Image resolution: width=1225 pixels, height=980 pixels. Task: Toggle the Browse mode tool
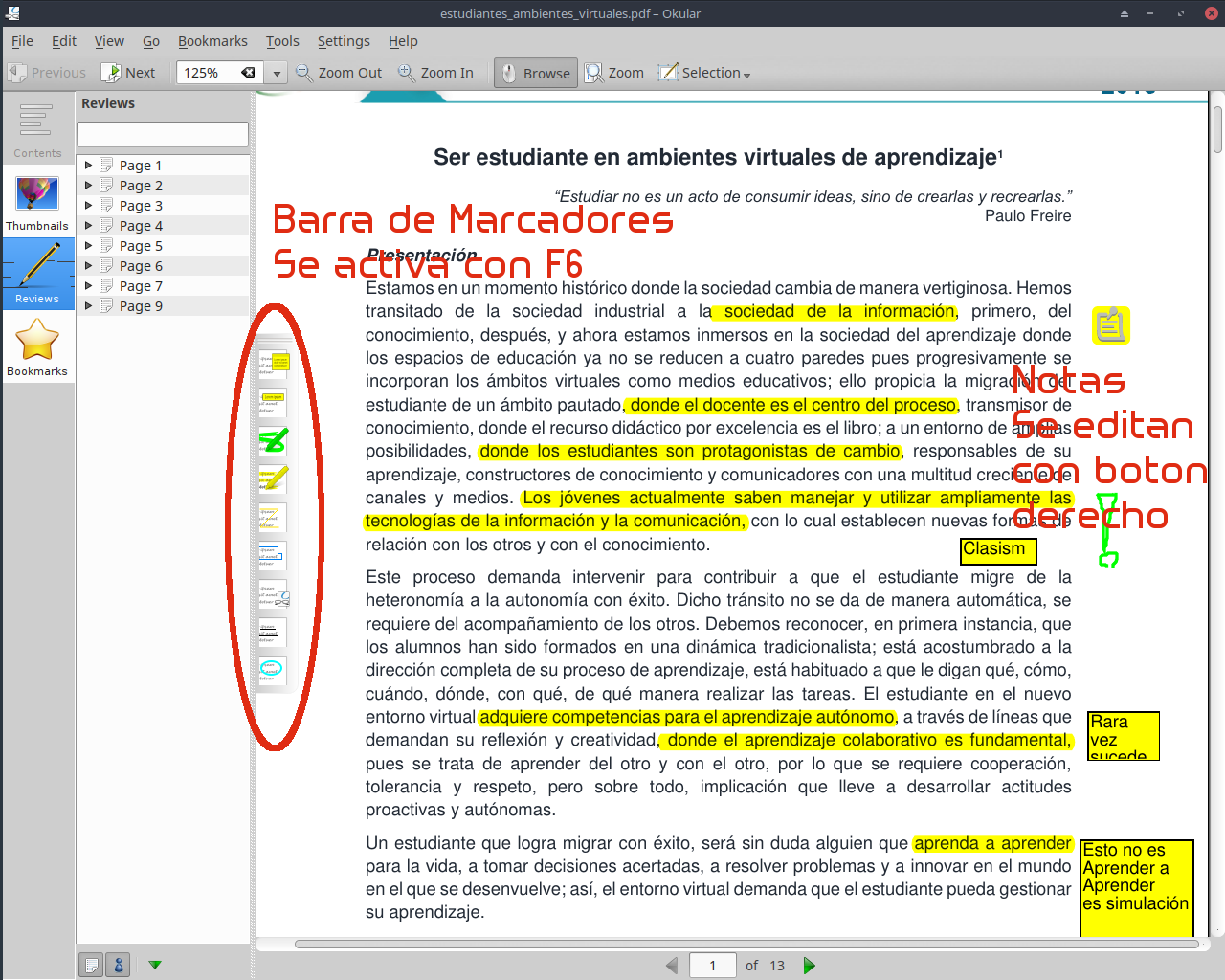point(535,72)
